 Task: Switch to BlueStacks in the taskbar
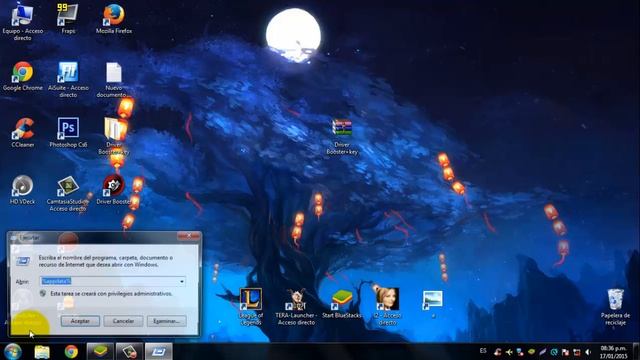point(100,351)
